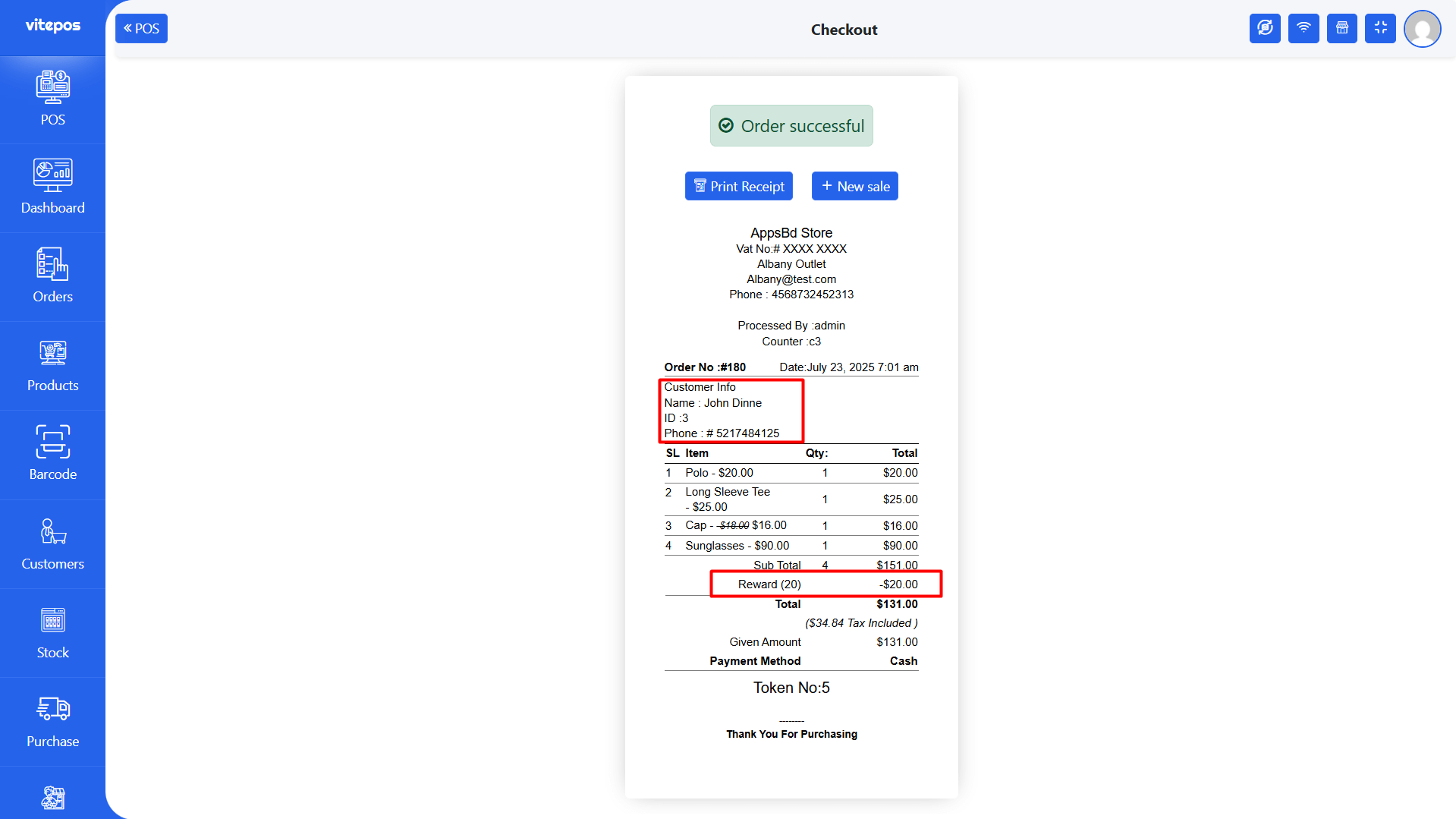Click the AppsBd Store receipt heading
The image size is (1456, 819).
tap(791, 233)
